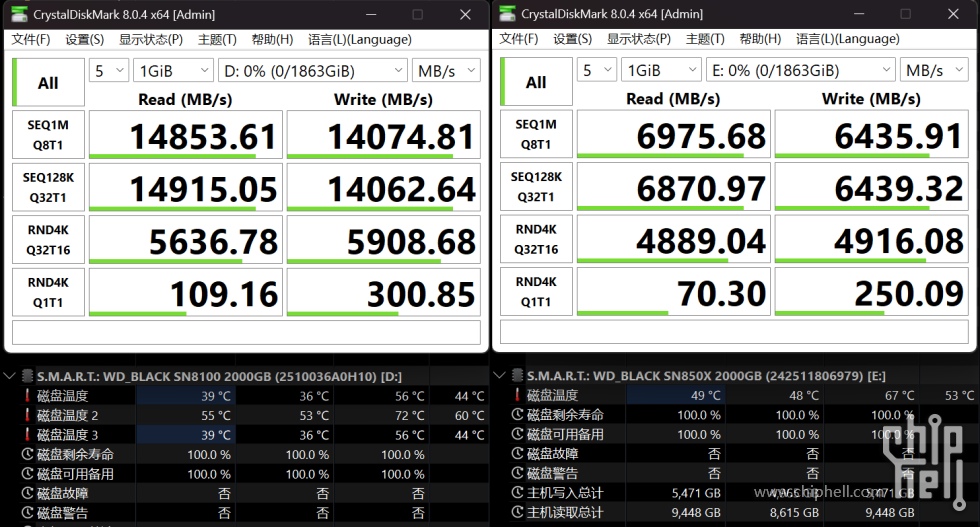The height and width of the screenshot is (527, 980).
Task: Click the 5,471 GB host writes value
Action: pos(696,493)
